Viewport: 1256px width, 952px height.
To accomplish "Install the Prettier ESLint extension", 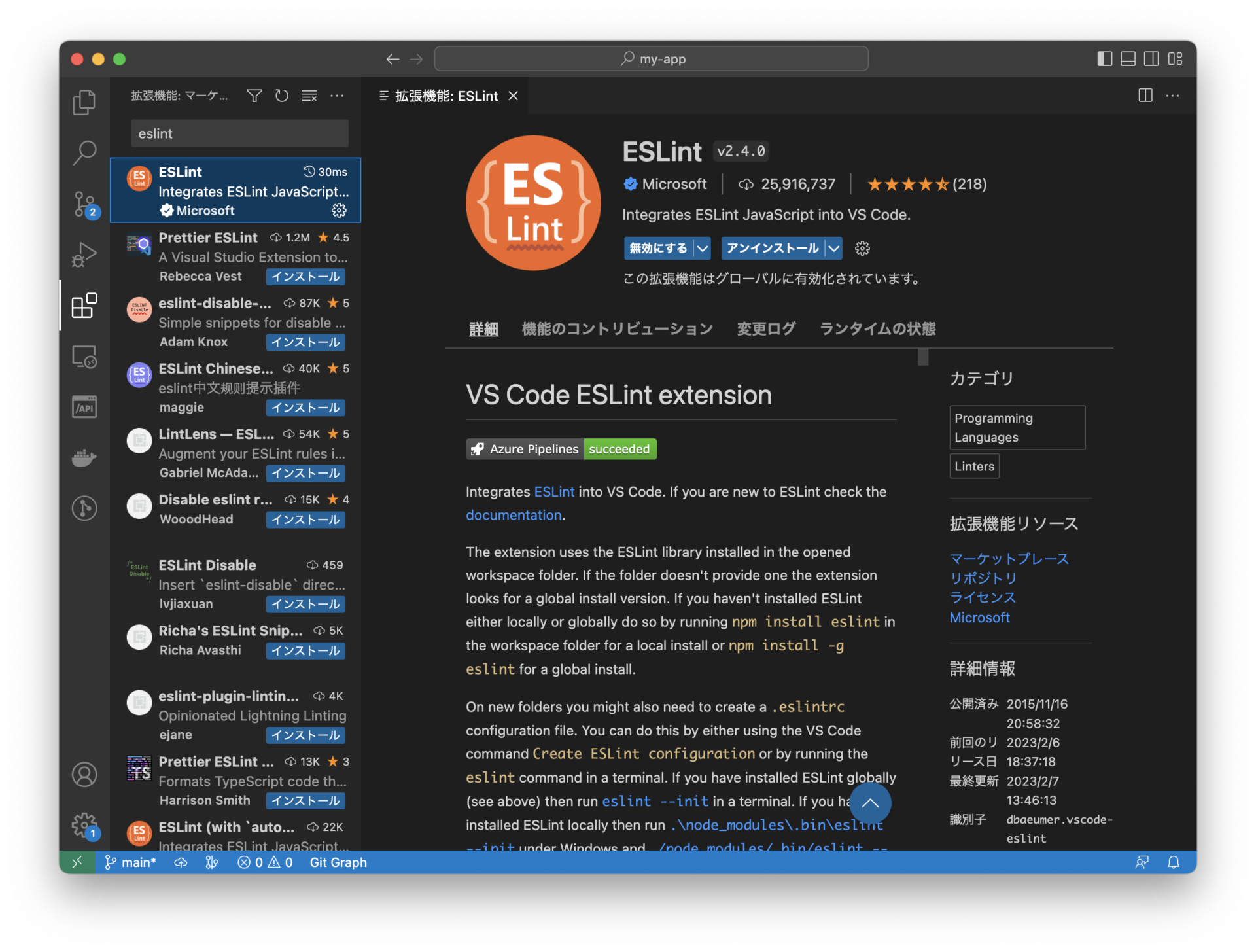I will (x=305, y=276).
